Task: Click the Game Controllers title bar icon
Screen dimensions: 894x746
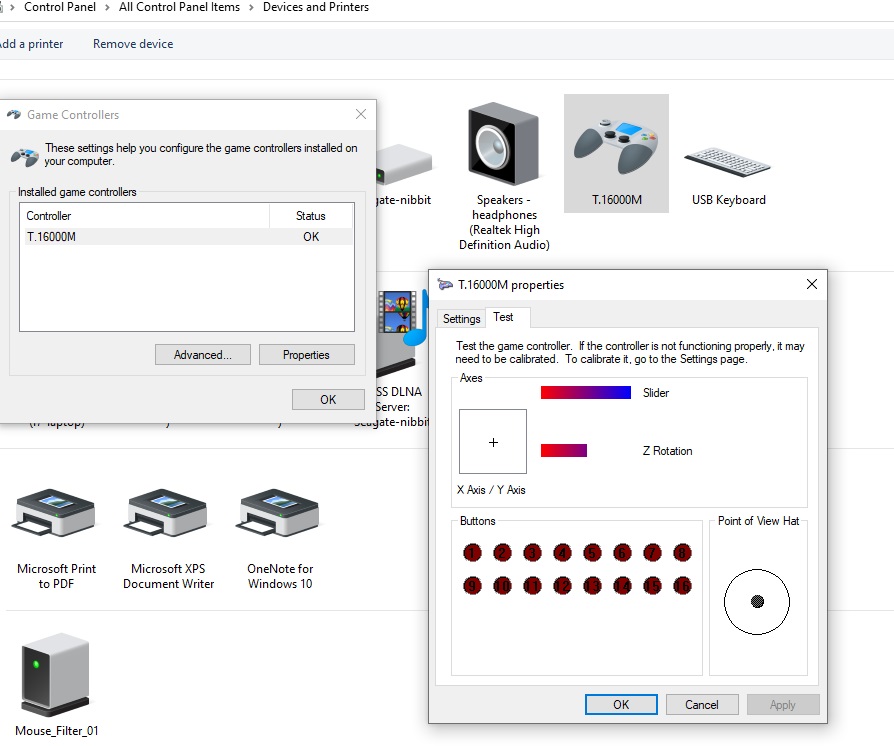Action: 14,115
